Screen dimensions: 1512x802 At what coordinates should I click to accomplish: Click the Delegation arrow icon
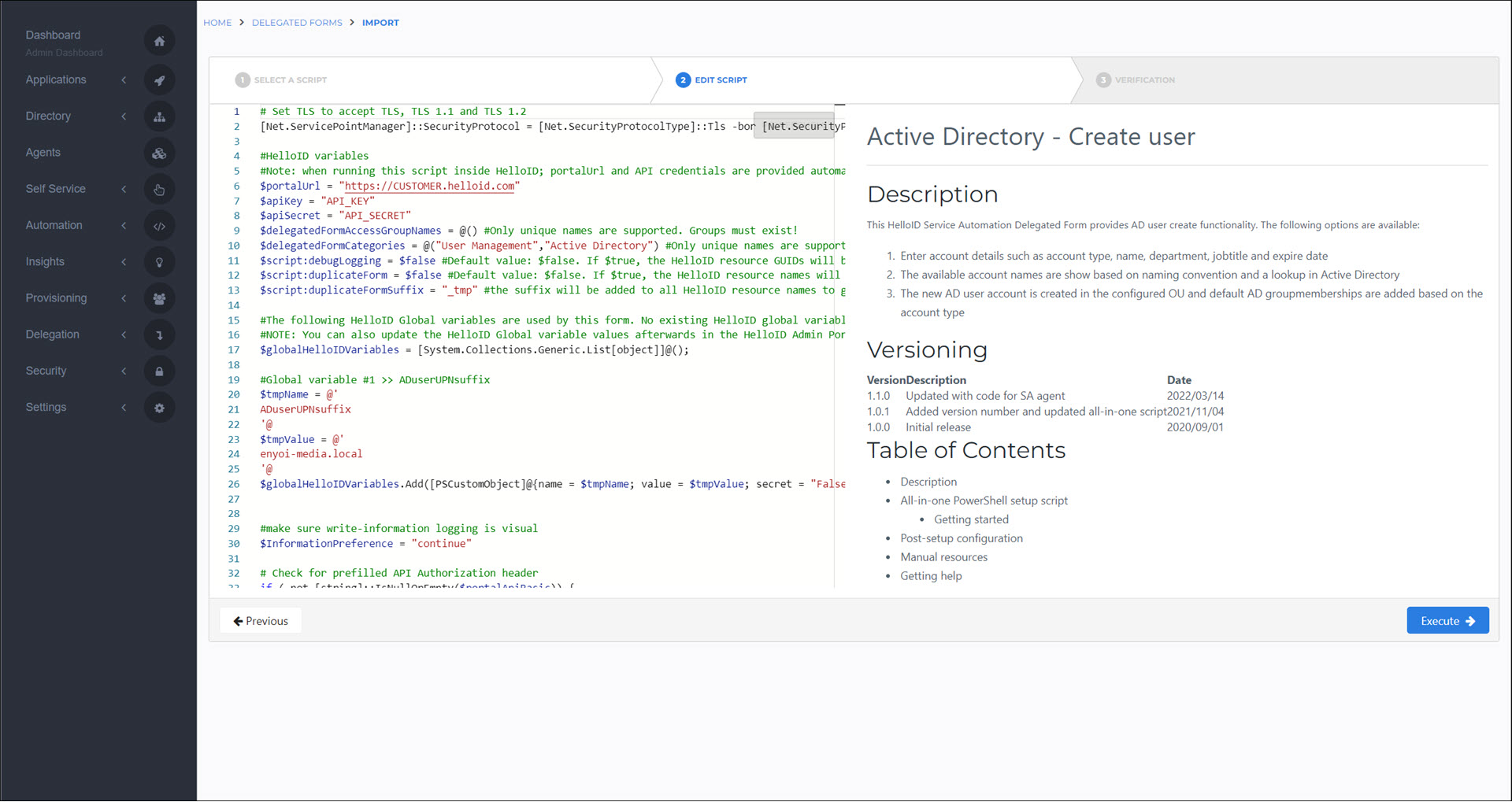pos(159,334)
